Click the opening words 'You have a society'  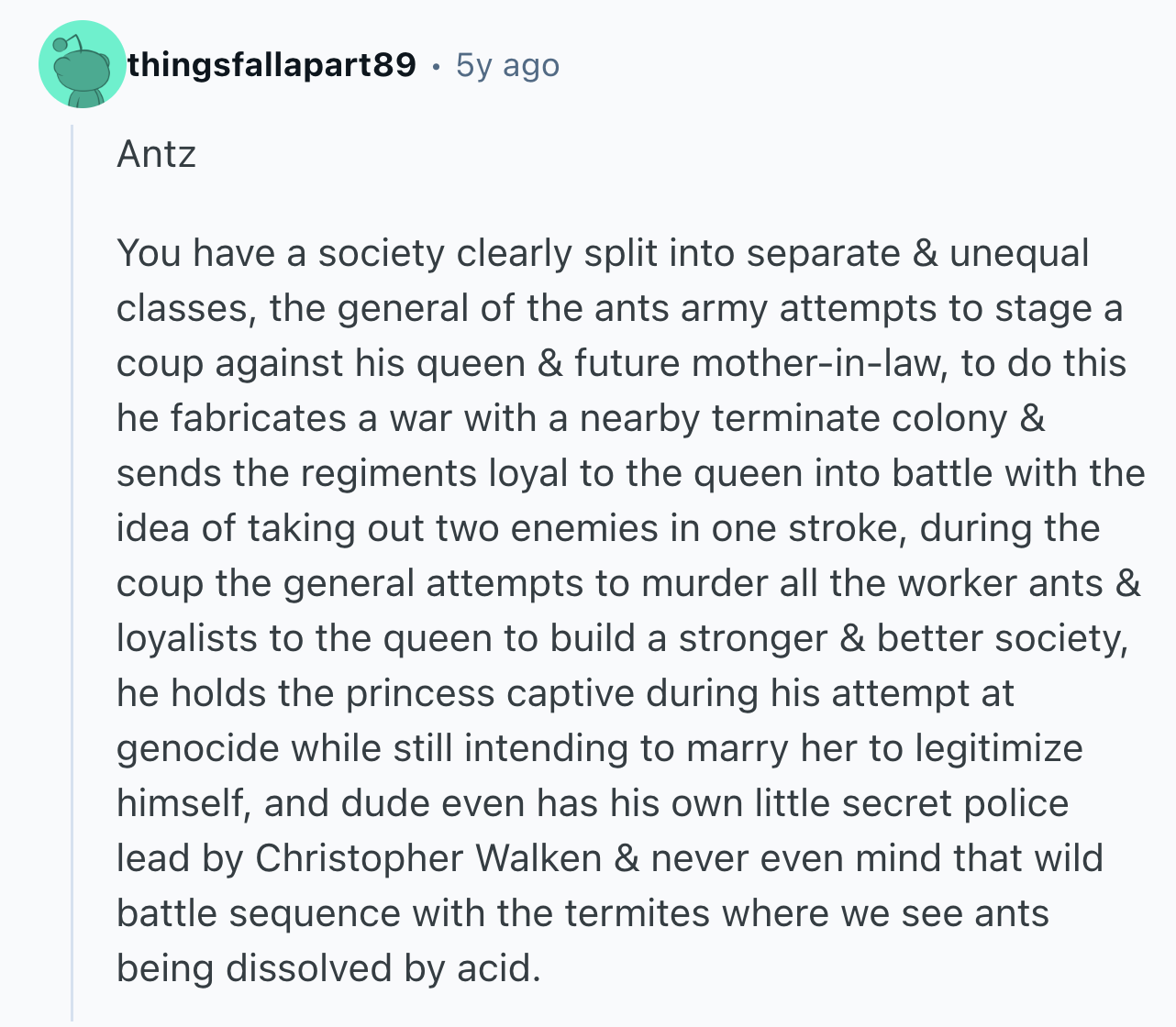tap(281, 254)
